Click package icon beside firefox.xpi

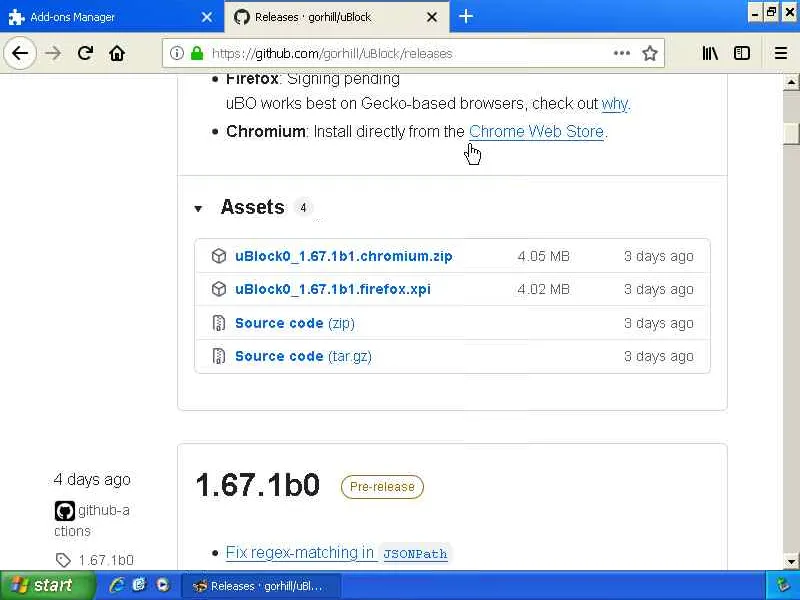pos(218,289)
